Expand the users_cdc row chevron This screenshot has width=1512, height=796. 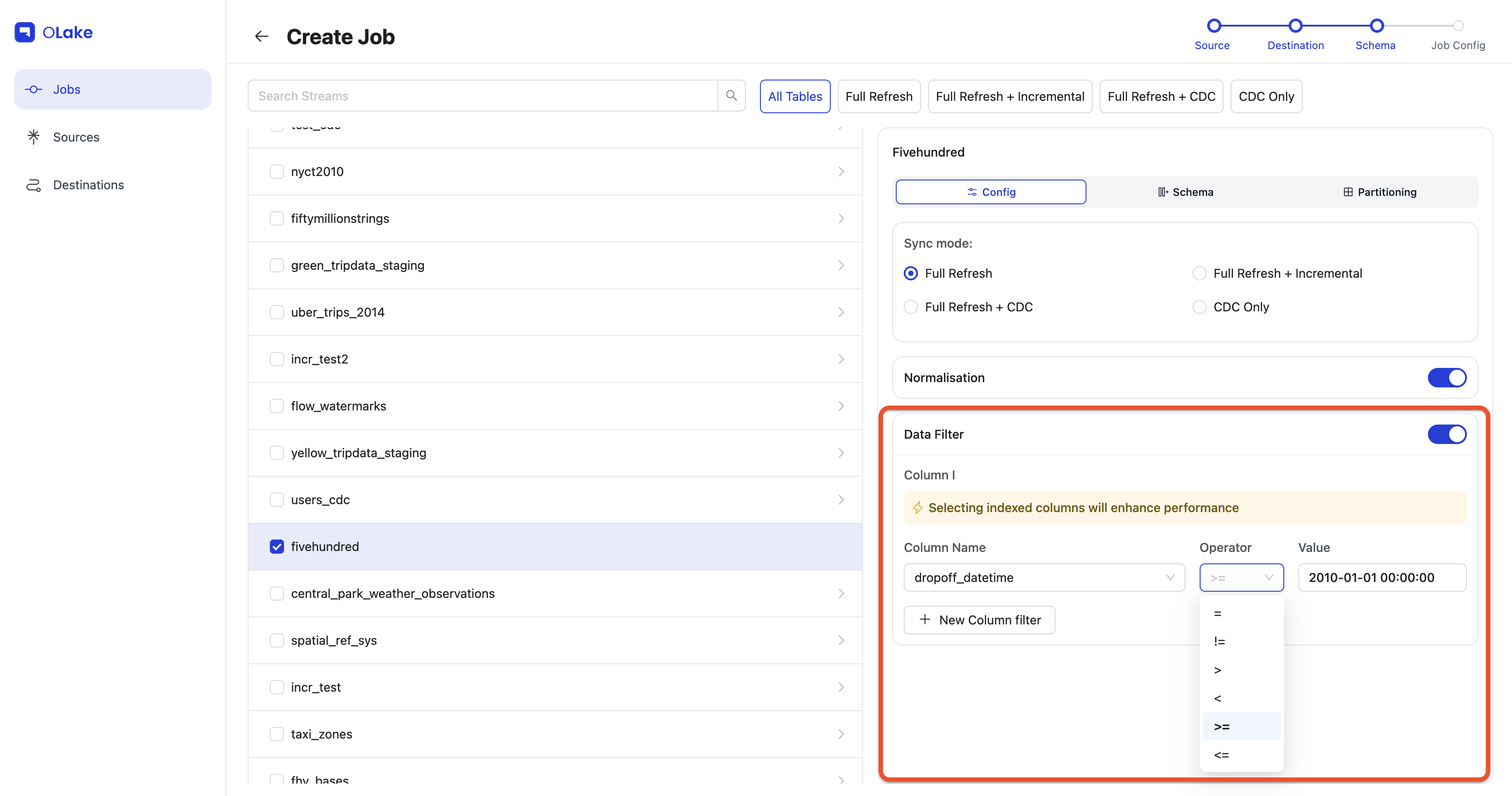pos(841,500)
